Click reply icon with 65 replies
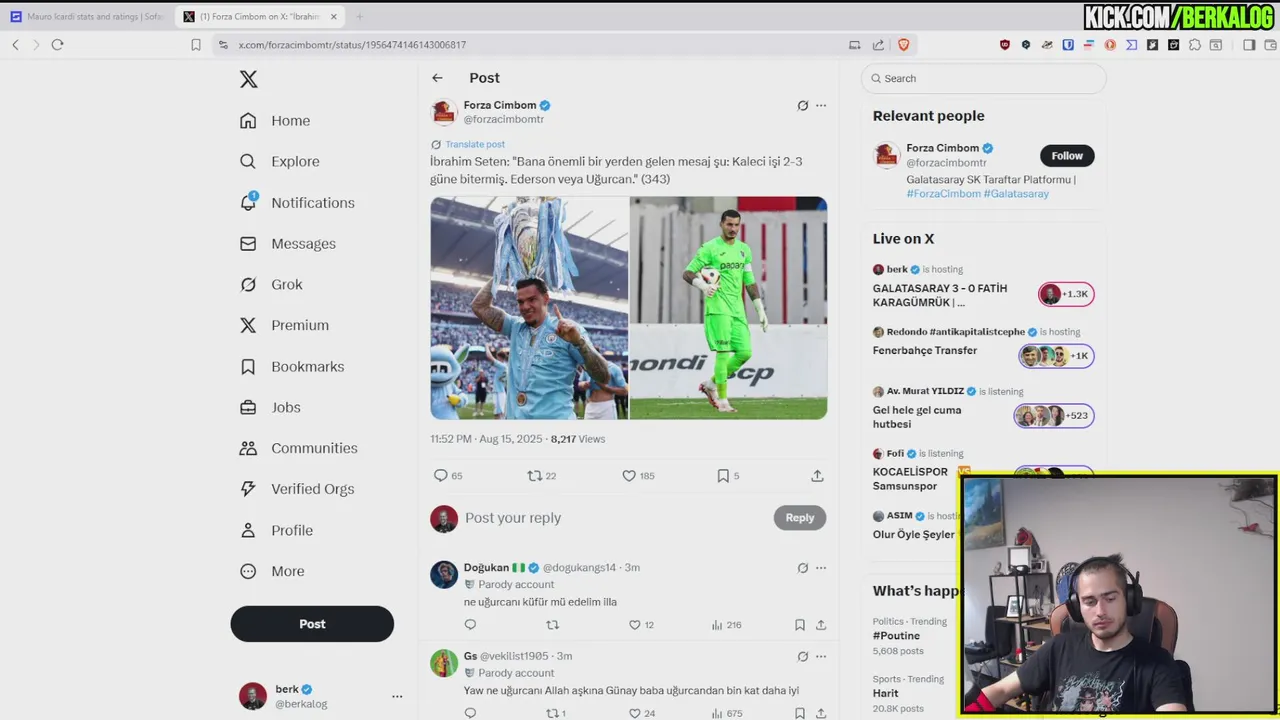1280x720 pixels. tap(440, 476)
